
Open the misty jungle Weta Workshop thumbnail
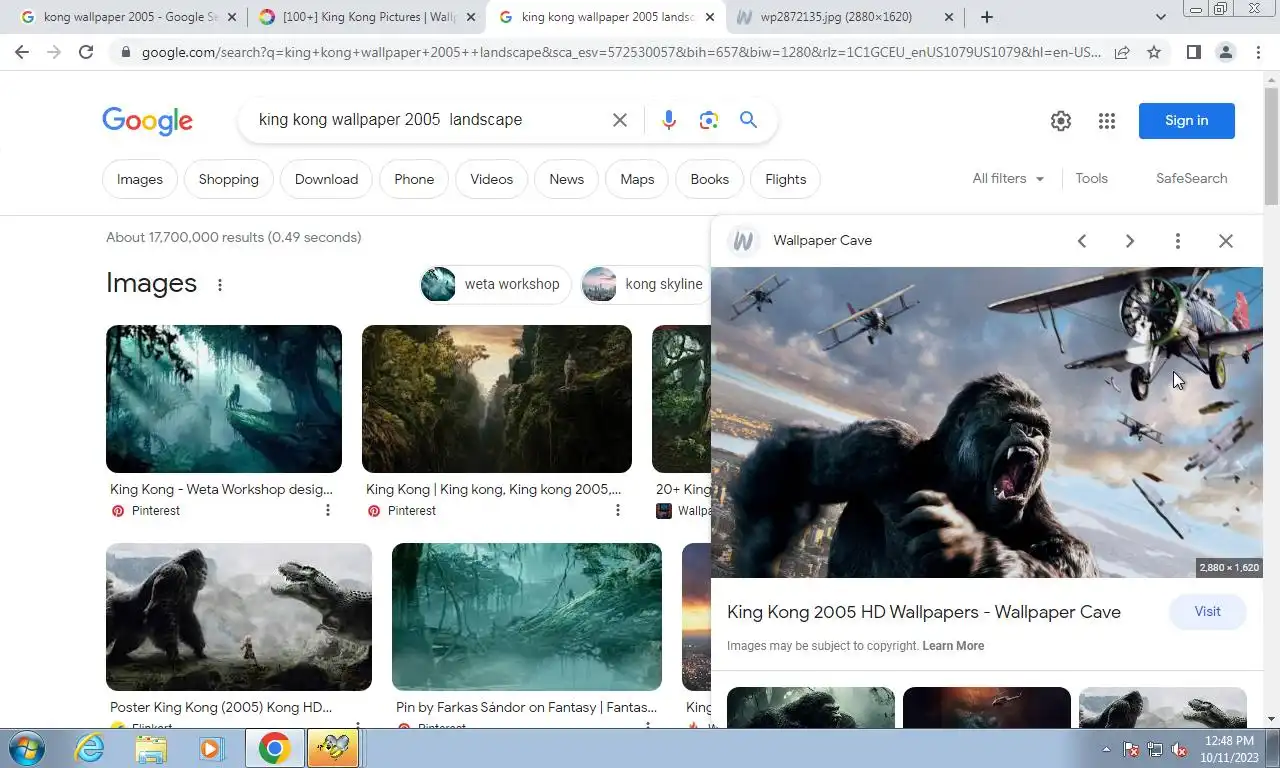click(x=224, y=399)
